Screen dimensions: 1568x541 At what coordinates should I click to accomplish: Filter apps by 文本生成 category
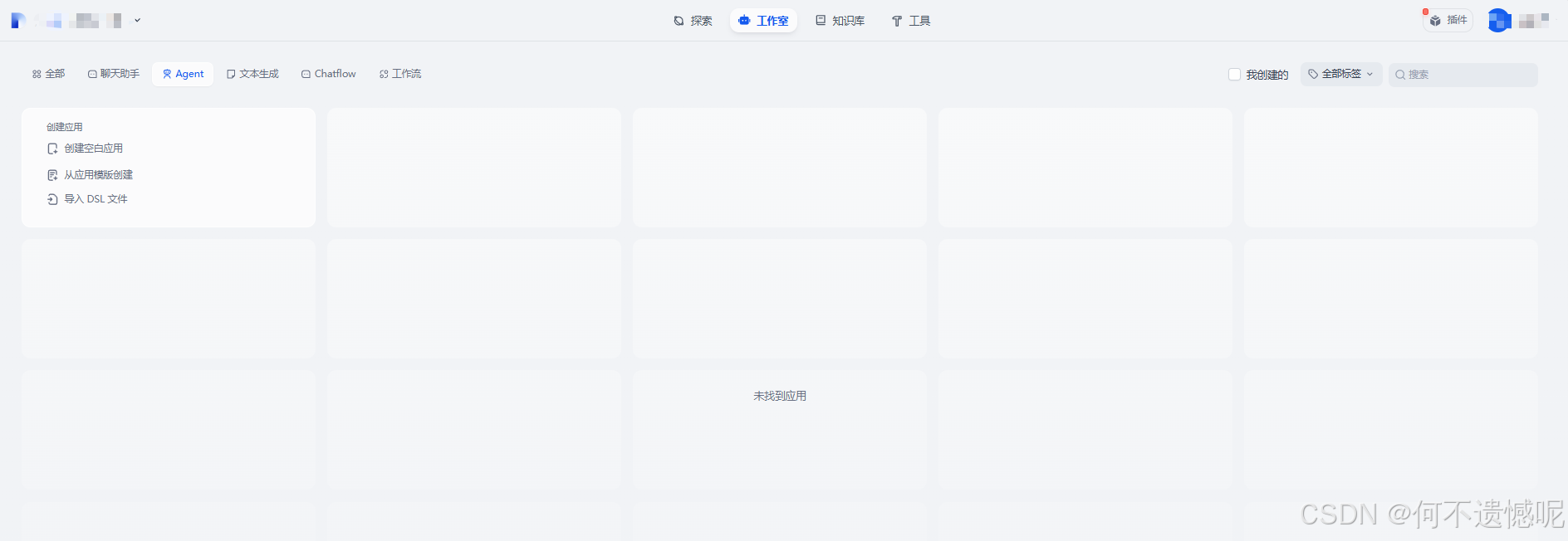coord(252,74)
